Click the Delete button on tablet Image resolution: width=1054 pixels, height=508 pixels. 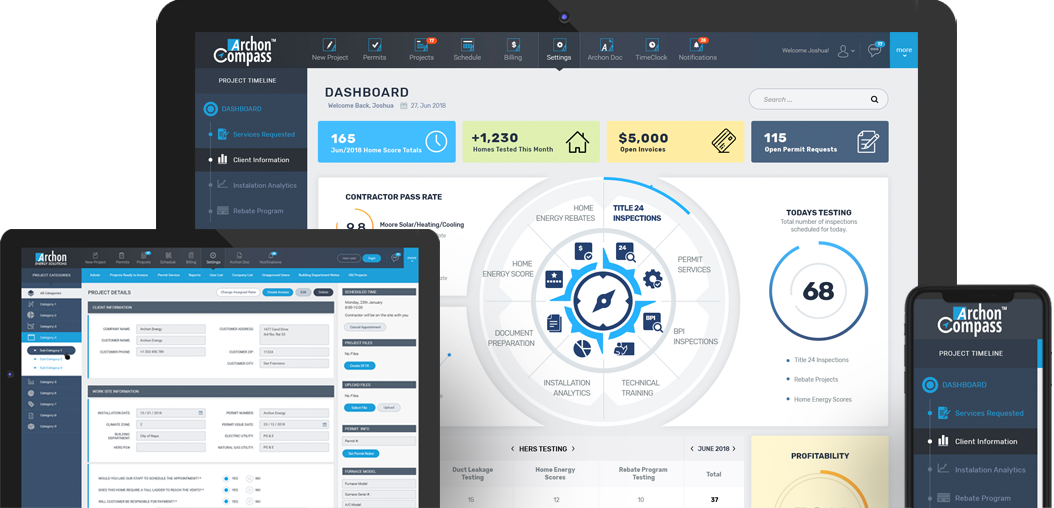click(x=323, y=292)
